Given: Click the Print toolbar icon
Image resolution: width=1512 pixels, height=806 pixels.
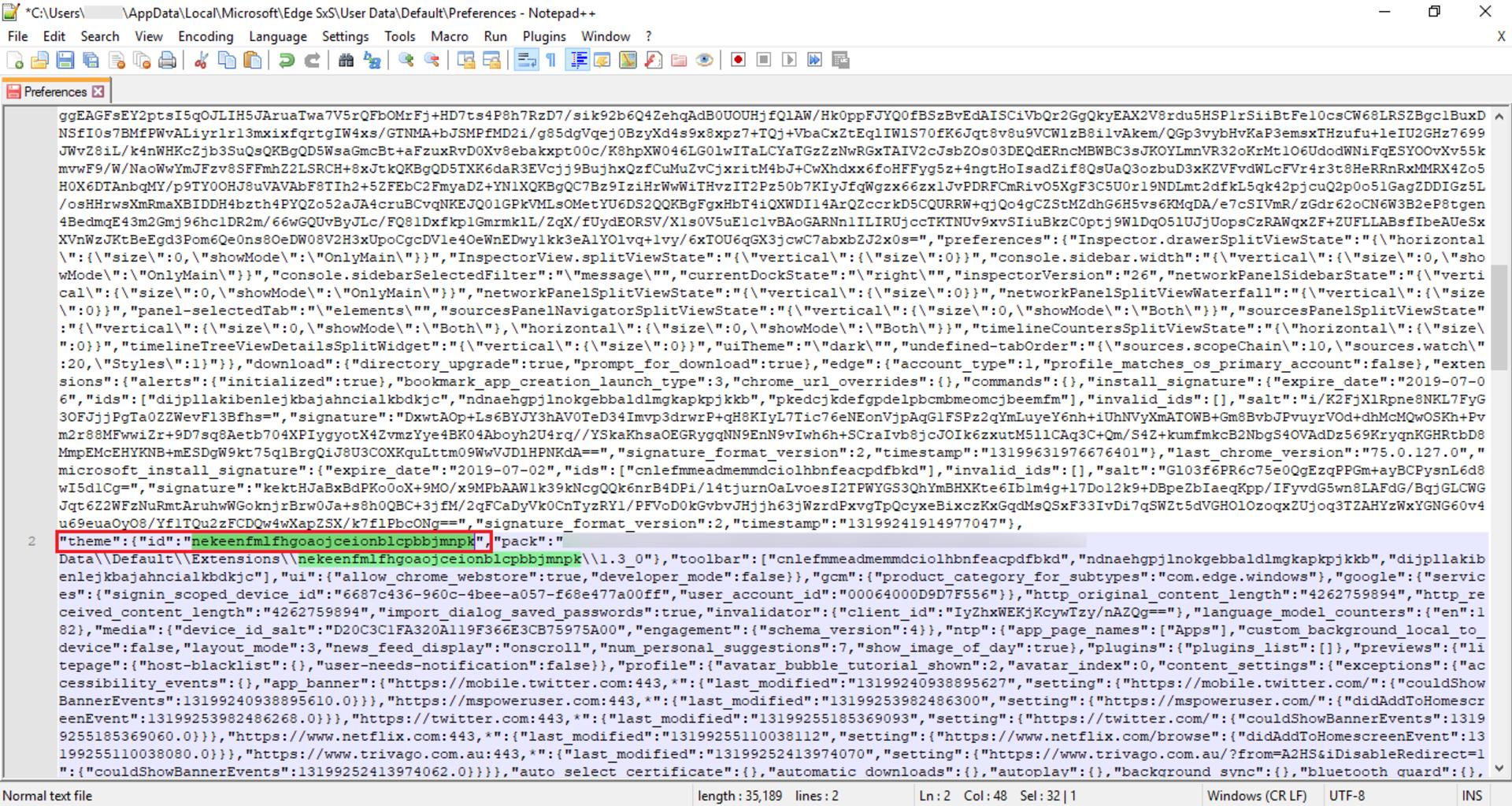Looking at the screenshot, I should click(168, 61).
